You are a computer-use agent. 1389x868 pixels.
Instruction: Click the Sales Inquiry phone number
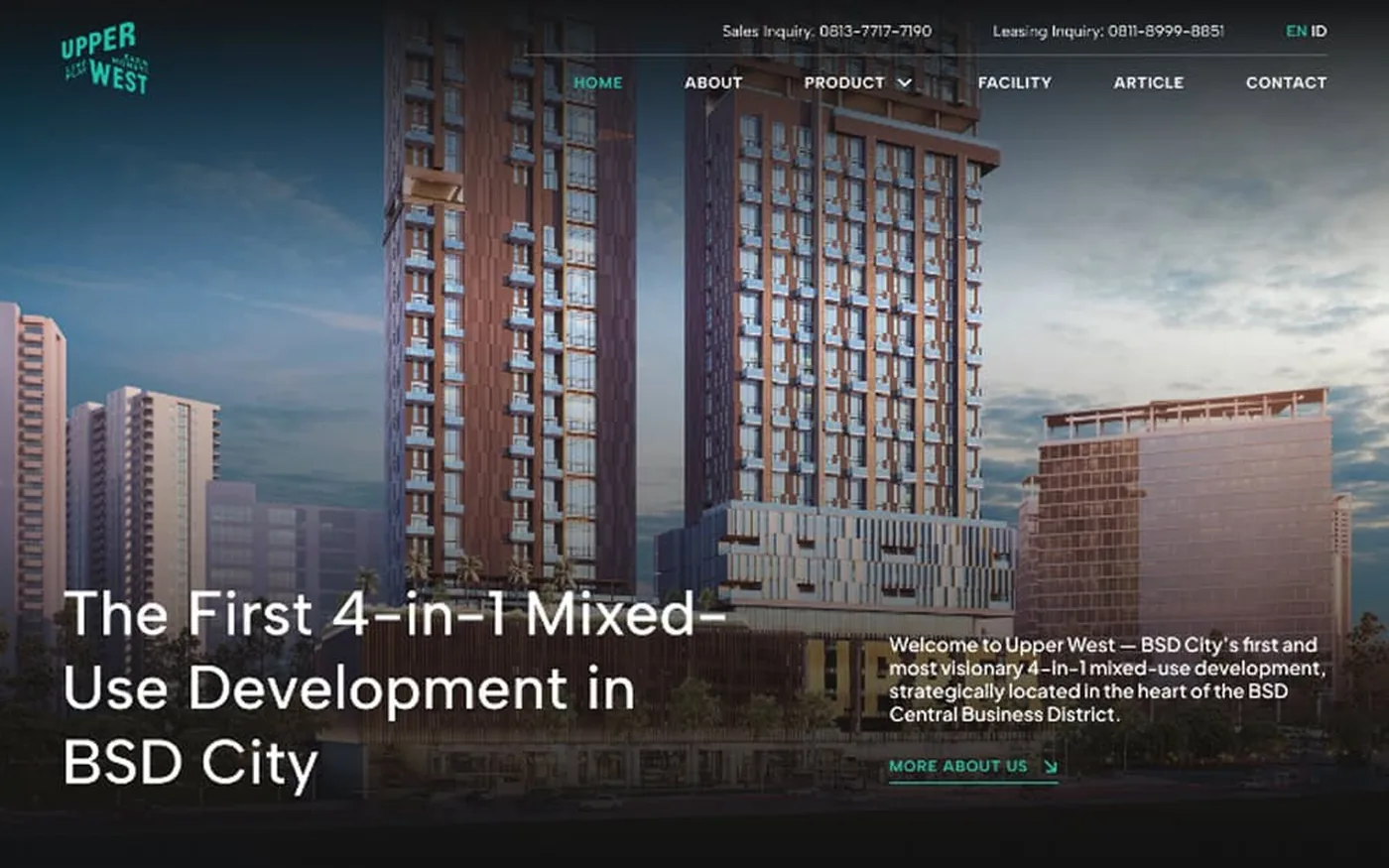(876, 31)
